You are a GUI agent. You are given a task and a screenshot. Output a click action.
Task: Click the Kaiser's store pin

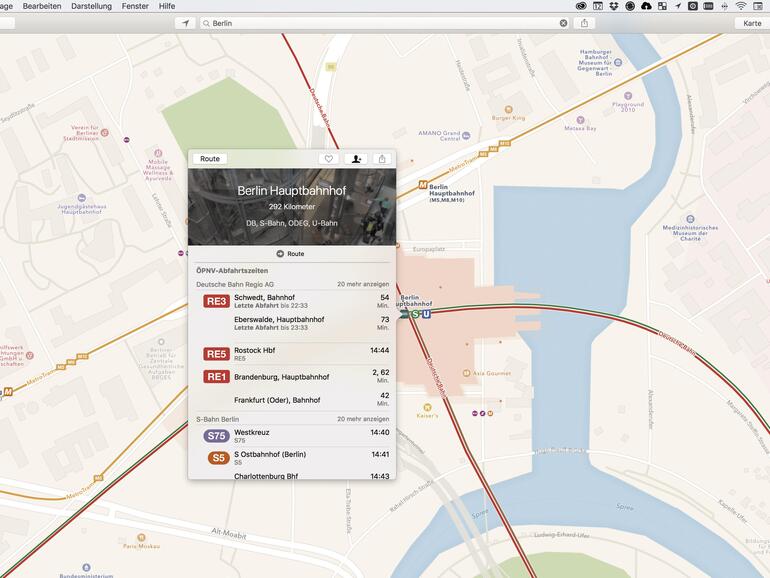tap(427, 407)
